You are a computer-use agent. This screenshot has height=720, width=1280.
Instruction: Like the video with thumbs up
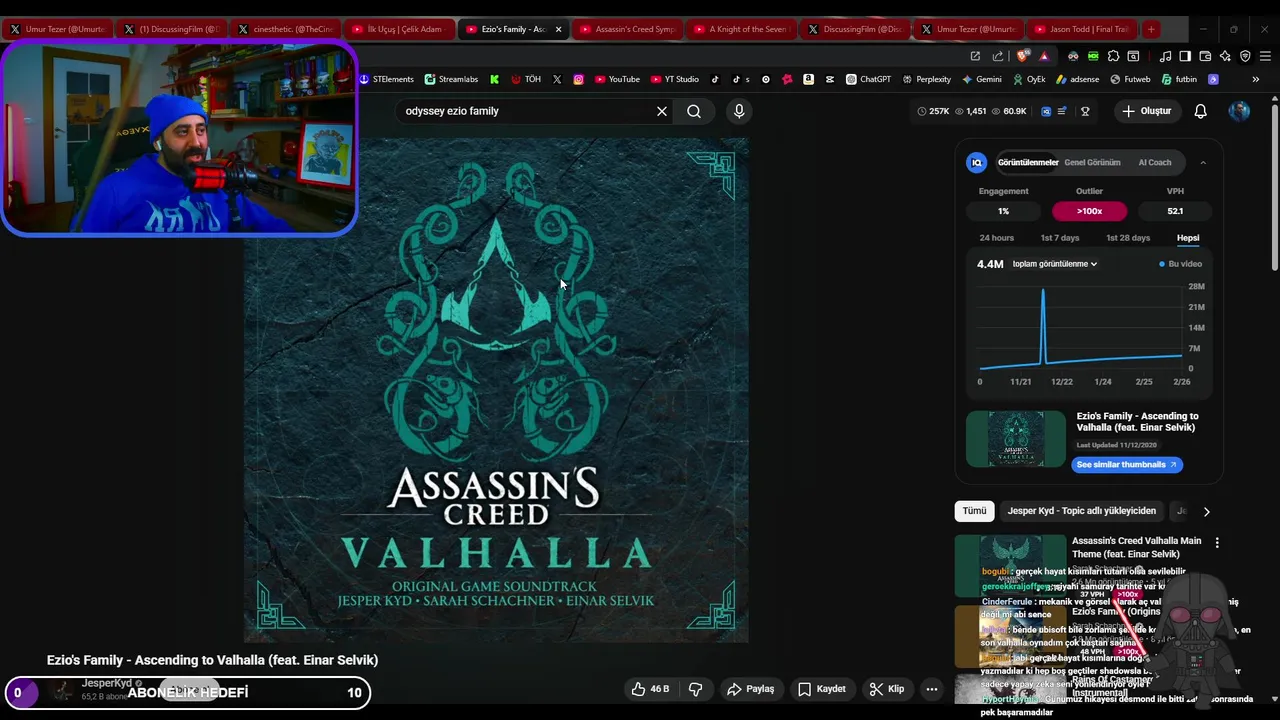point(649,689)
